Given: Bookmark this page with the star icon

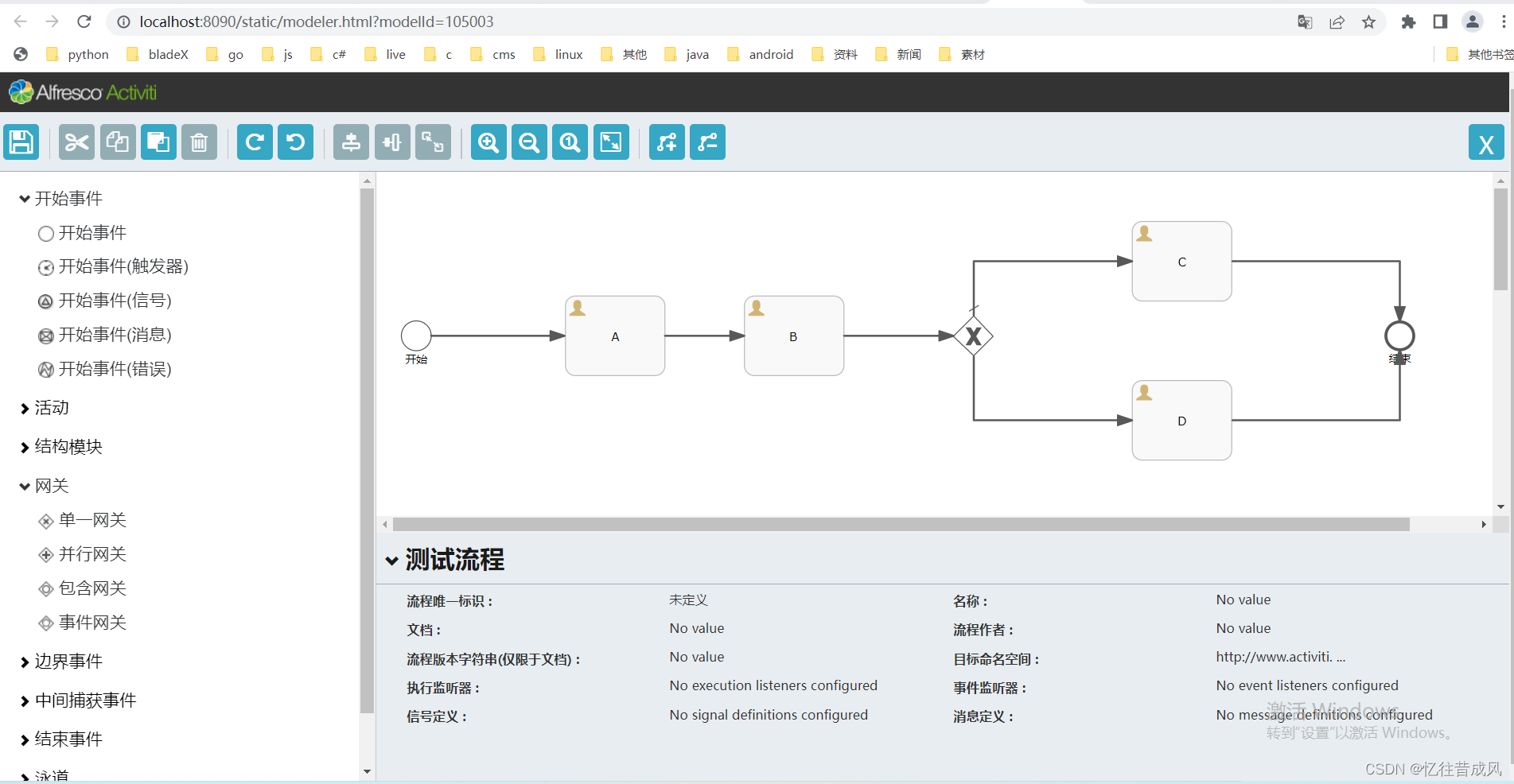Looking at the screenshot, I should (x=1368, y=22).
